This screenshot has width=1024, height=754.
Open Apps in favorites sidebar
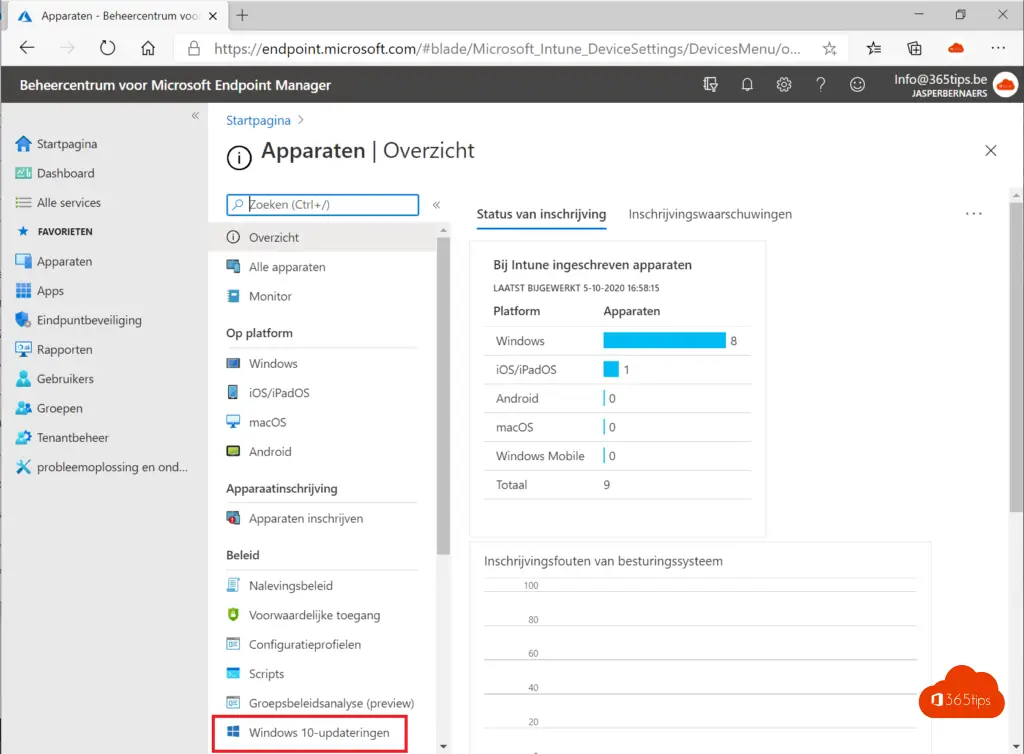pyautogui.click(x=50, y=291)
